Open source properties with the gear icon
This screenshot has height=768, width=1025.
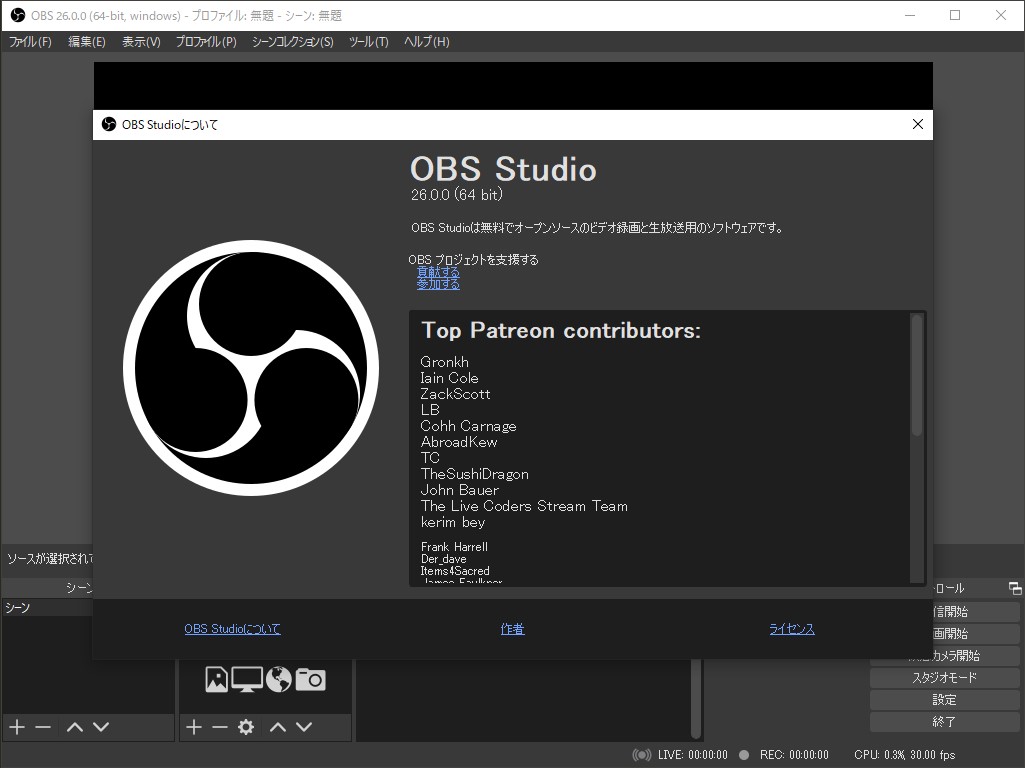[247, 727]
